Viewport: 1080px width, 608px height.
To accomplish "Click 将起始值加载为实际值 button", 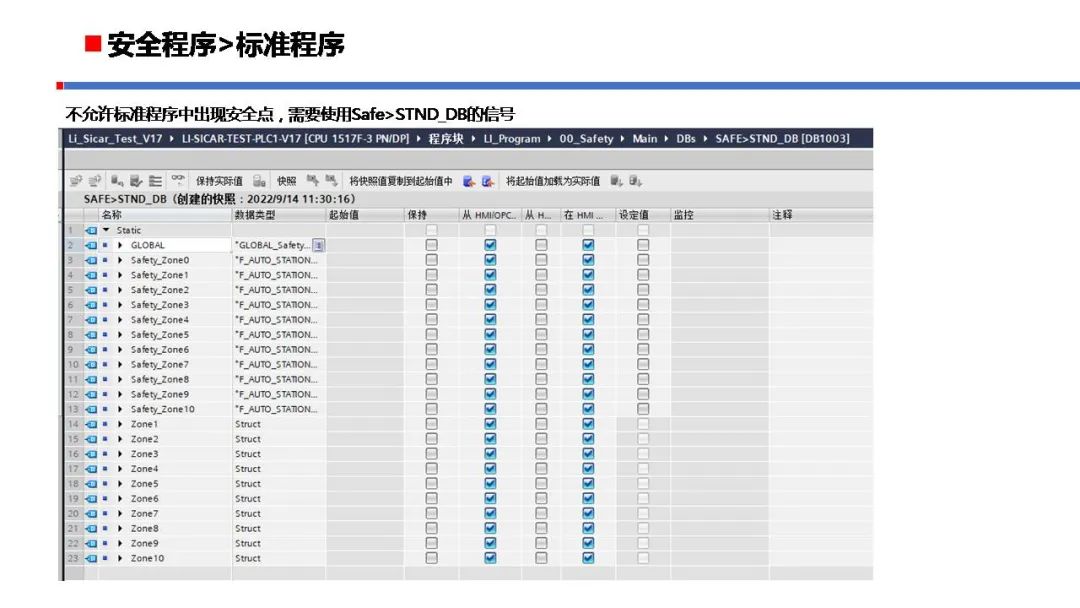I will point(552,181).
